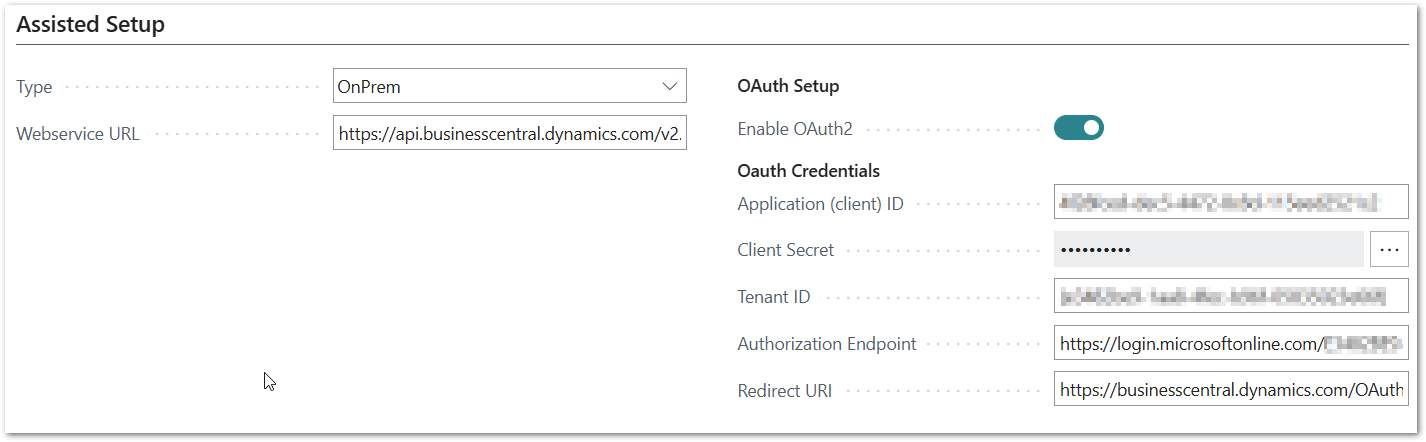Click the Client Secret ellipsis button
This screenshot has width=1426, height=442.
[1388, 249]
